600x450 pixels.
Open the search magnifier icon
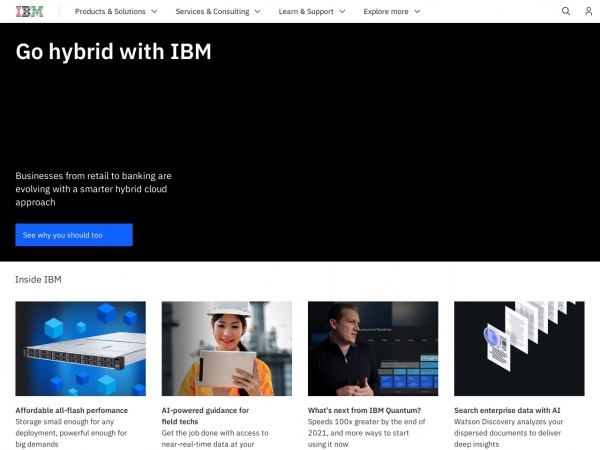pyautogui.click(x=566, y=11)
